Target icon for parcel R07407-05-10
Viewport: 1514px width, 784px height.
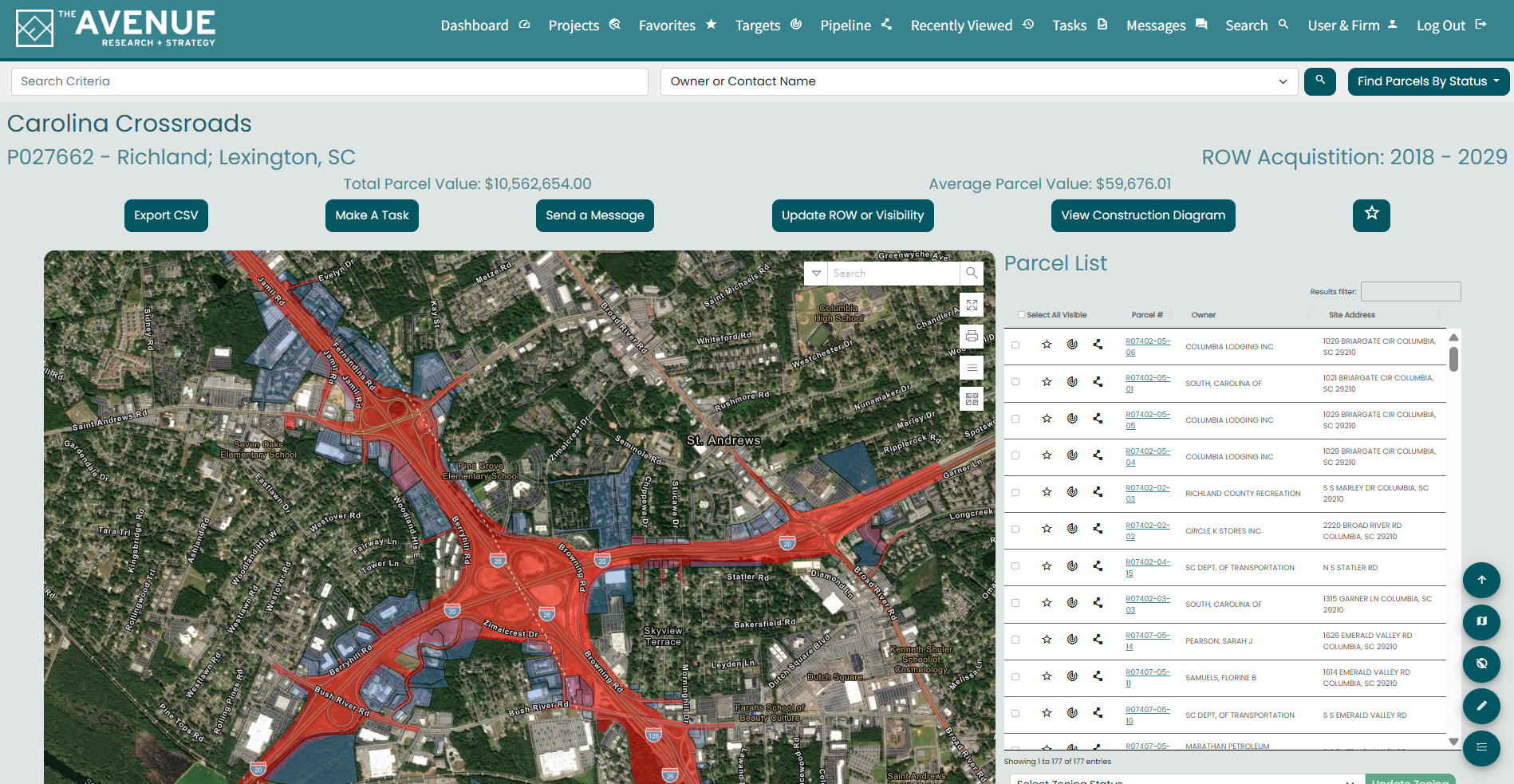coord(1072,713)
